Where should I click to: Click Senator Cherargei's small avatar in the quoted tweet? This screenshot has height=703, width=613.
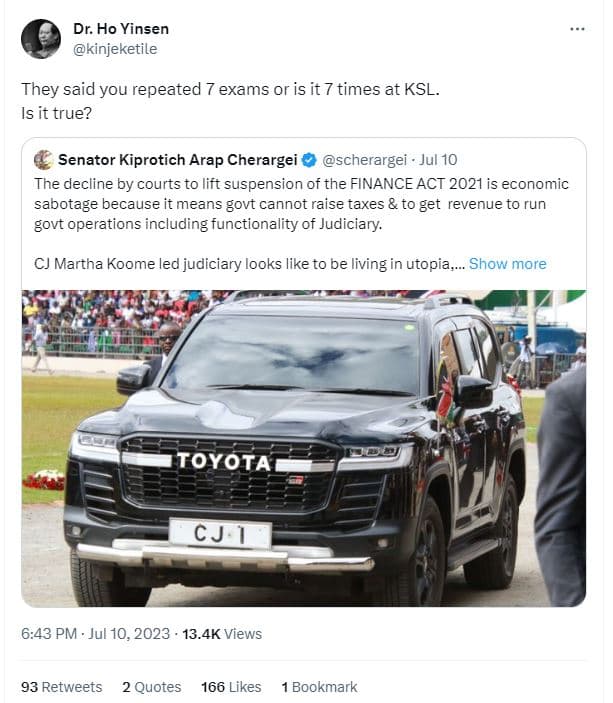43,160
